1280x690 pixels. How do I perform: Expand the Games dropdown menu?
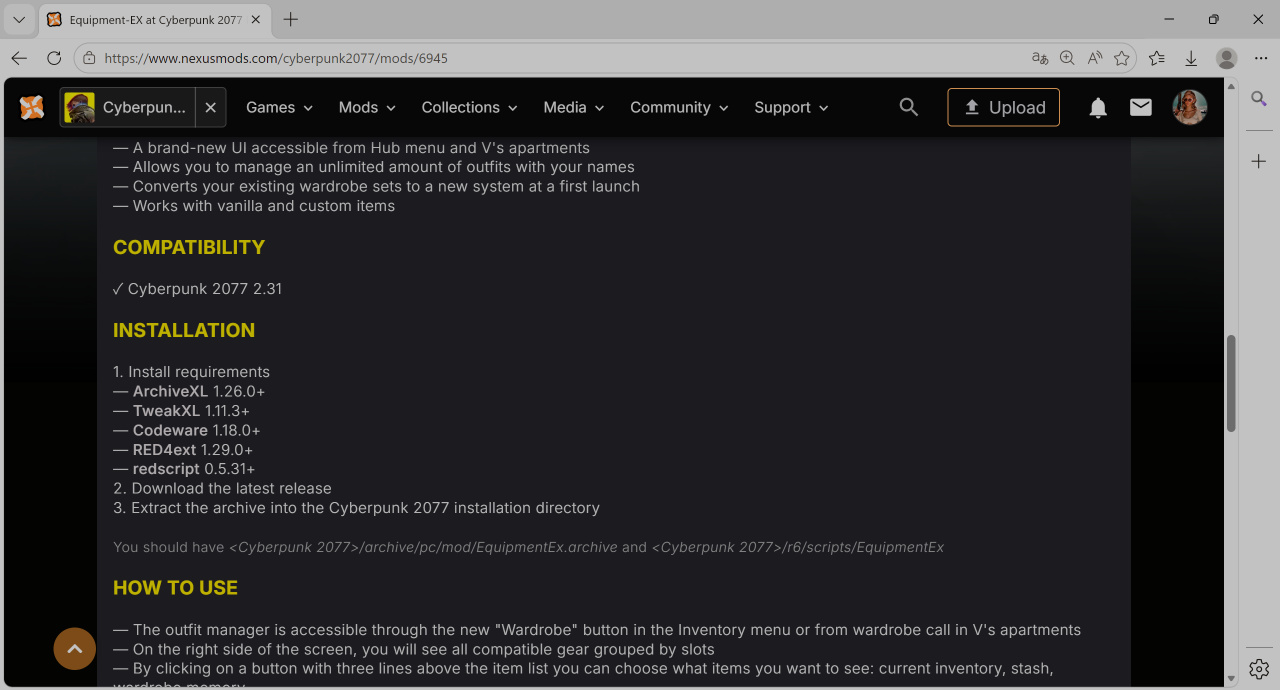[280, 107]
